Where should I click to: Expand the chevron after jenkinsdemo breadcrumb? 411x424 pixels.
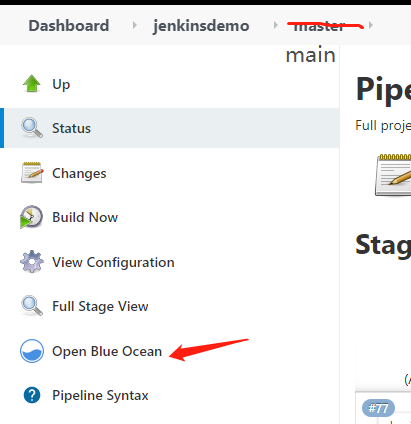pyautogui.click(x=275, y=25)
